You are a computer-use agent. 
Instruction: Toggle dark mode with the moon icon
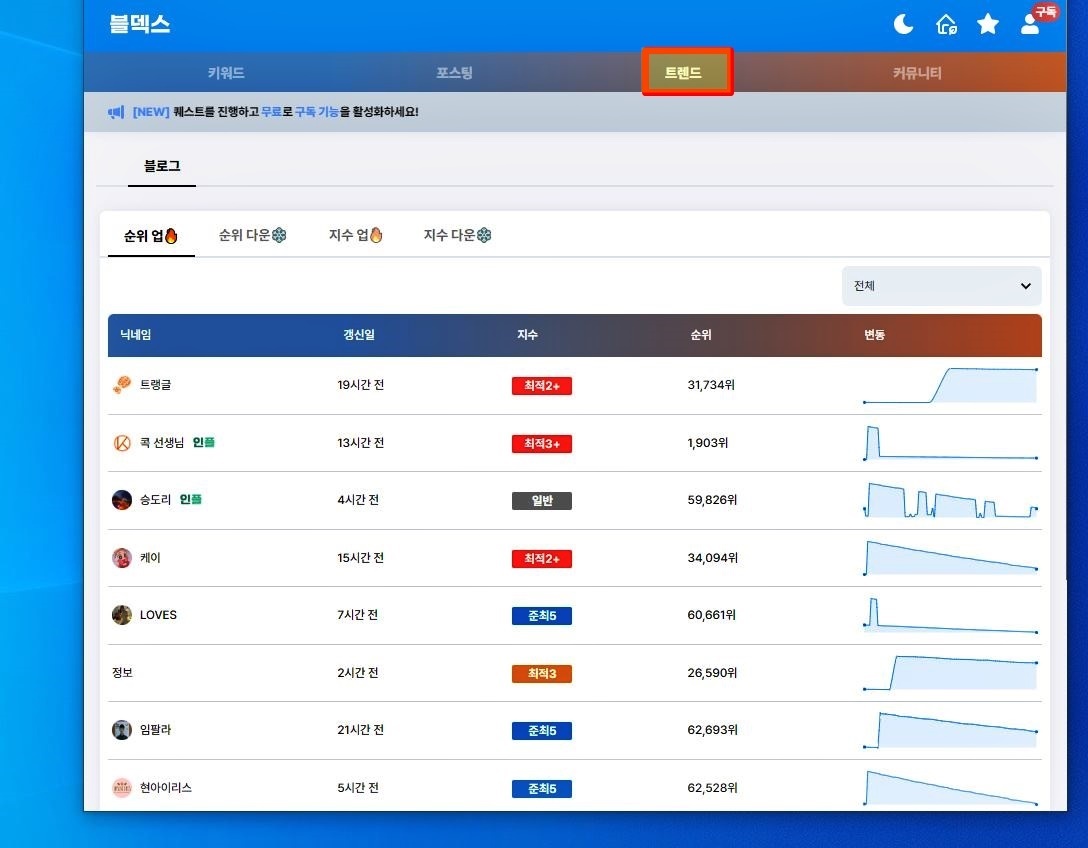click(903, 25)
